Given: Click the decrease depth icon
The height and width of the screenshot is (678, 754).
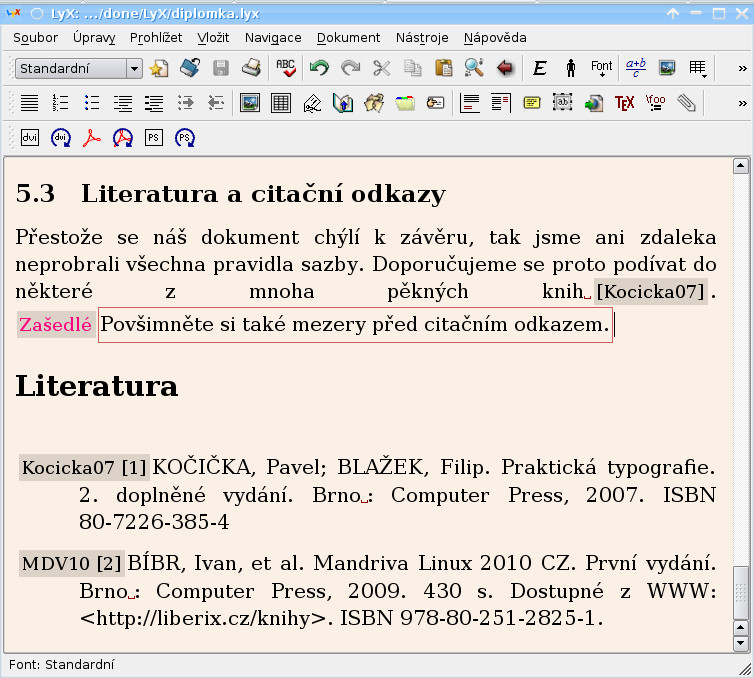Looking at the screenshot, I should 216,103.
